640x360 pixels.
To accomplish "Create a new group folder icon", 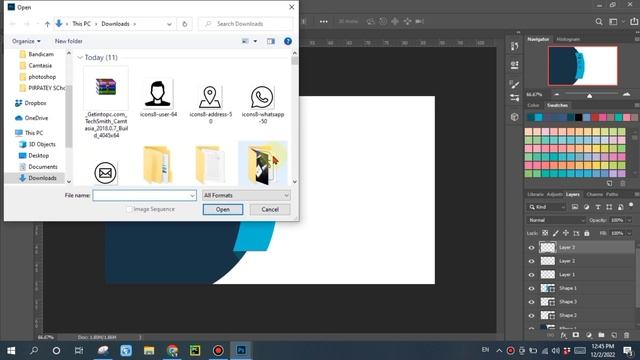I will (601, 335).
